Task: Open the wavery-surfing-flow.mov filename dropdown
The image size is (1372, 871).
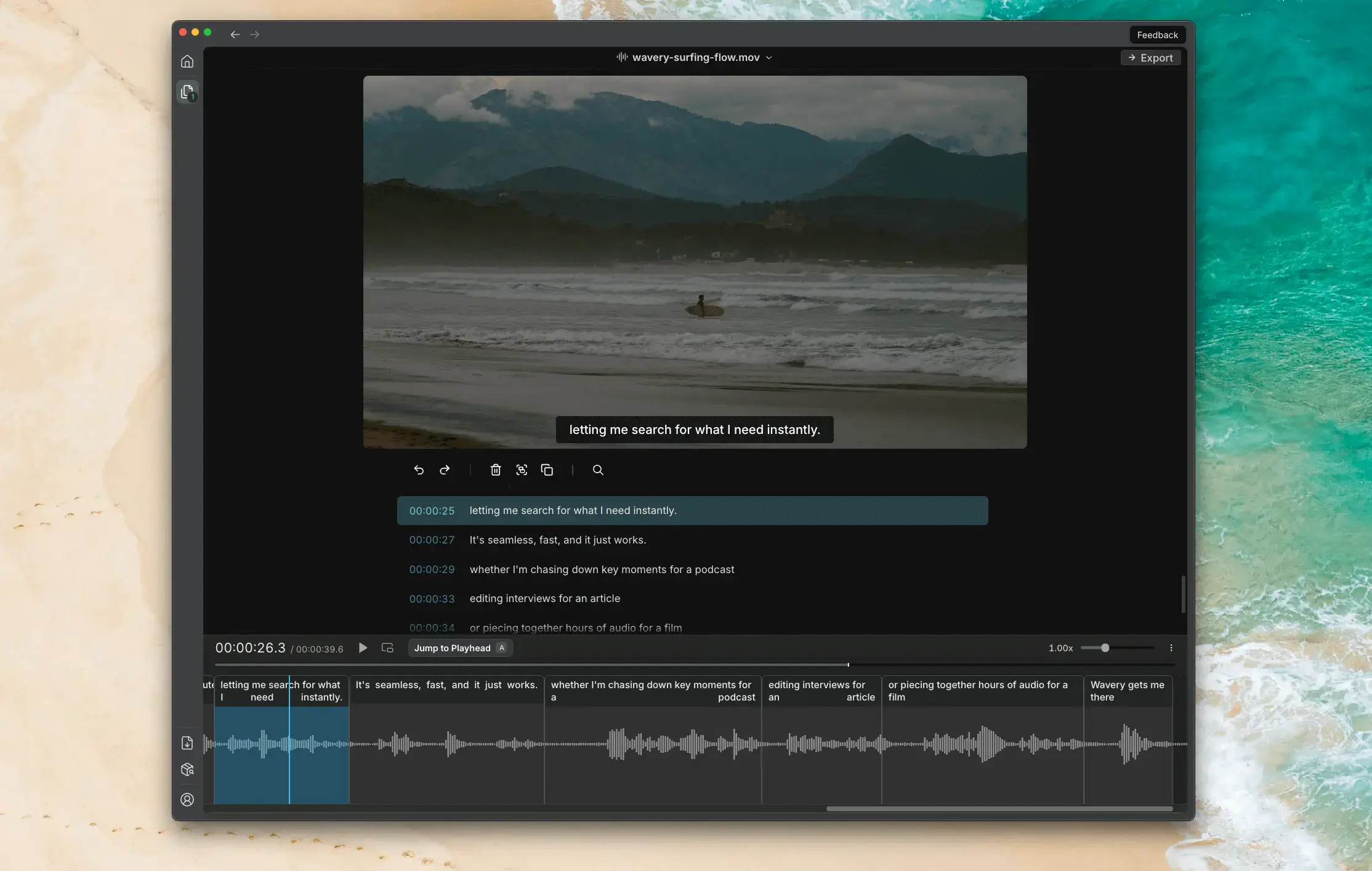Action: tap(769, 57)
